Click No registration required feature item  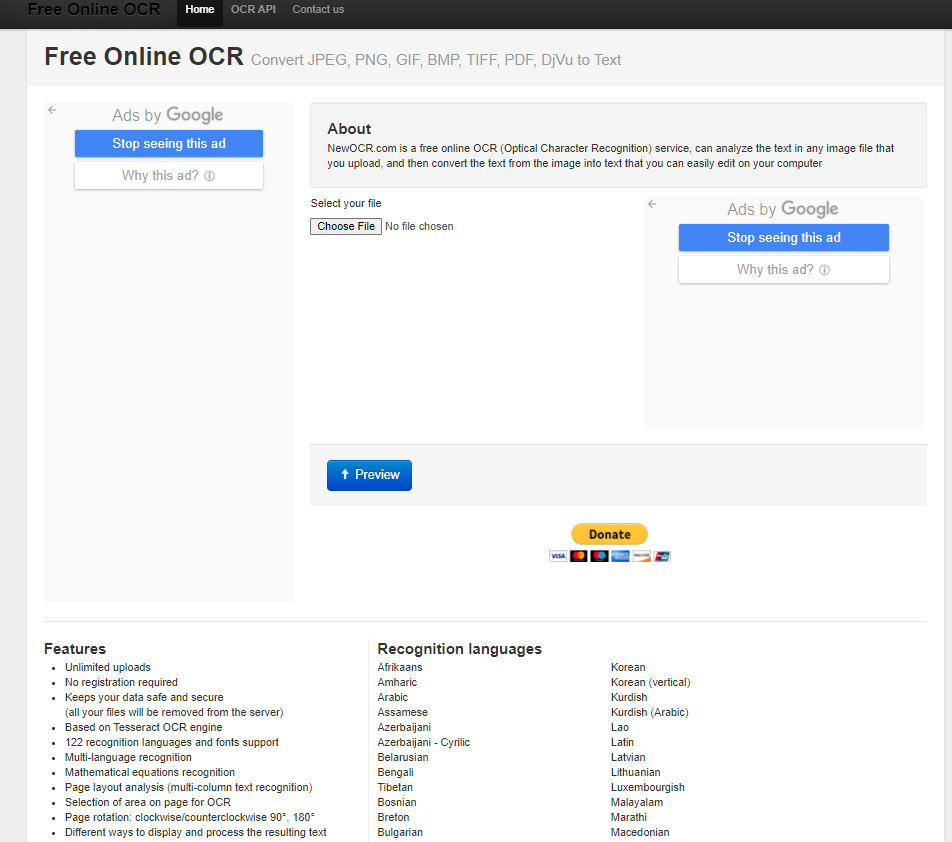point(121,682)
